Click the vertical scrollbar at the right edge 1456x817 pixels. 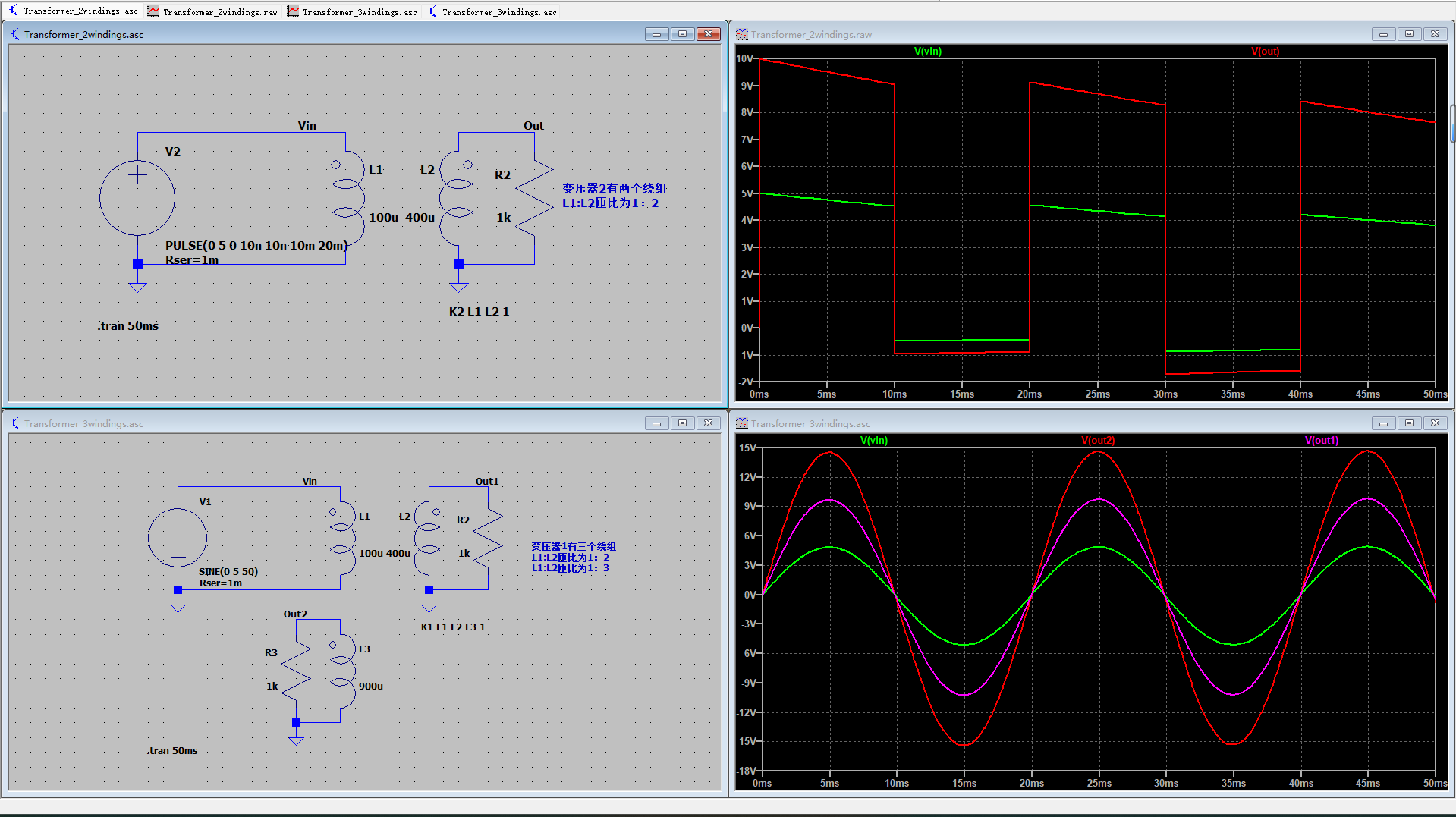tap(1452, 124)
